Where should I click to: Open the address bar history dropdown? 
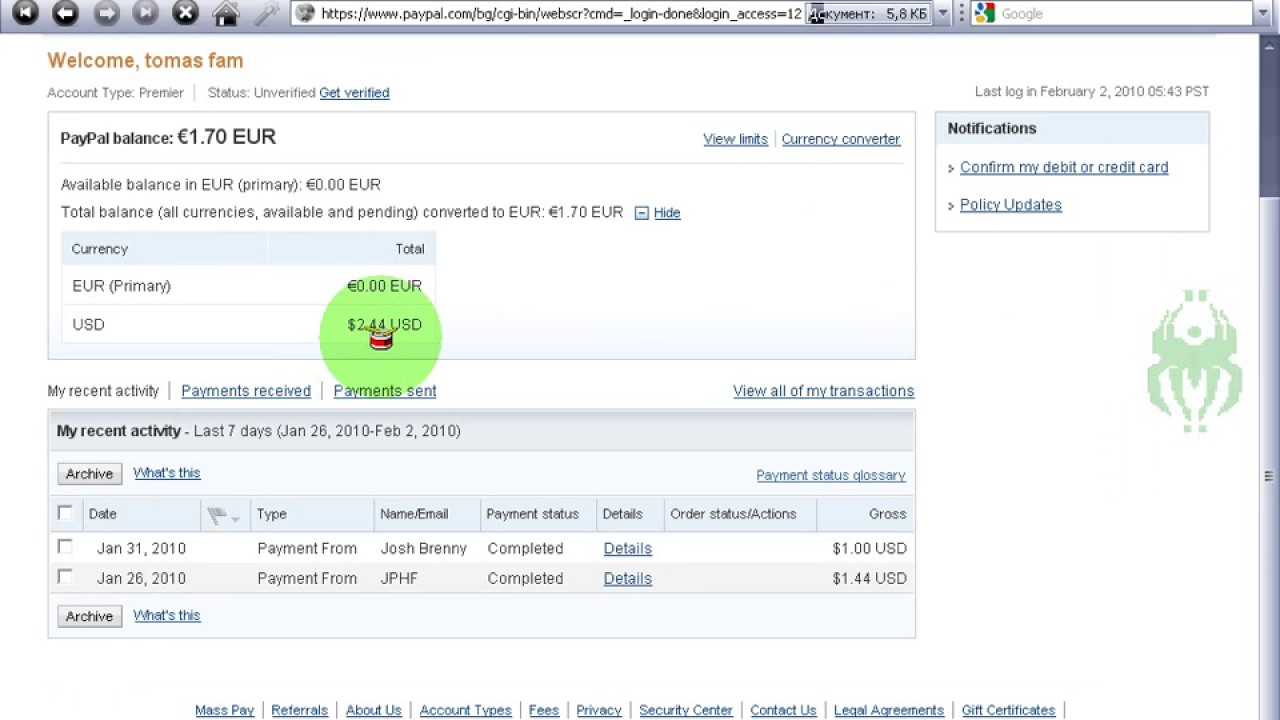pyautogui.click(x=942, y=14)
